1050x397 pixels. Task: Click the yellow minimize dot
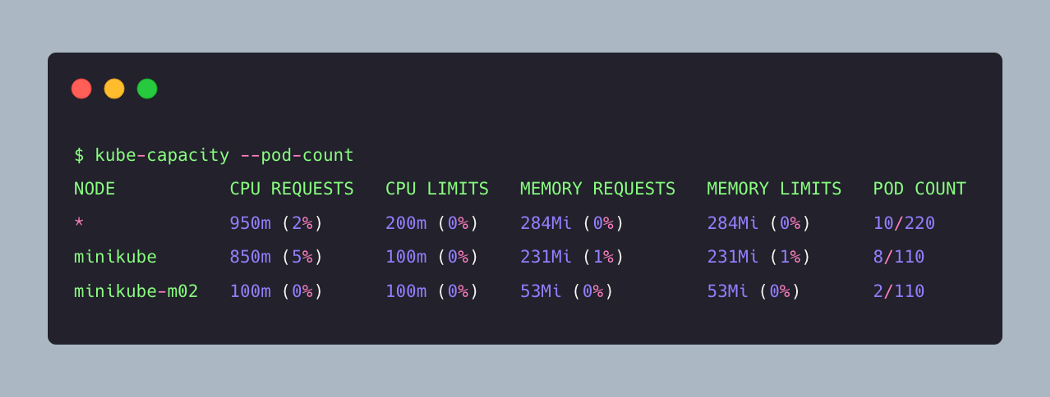[115, 88]
